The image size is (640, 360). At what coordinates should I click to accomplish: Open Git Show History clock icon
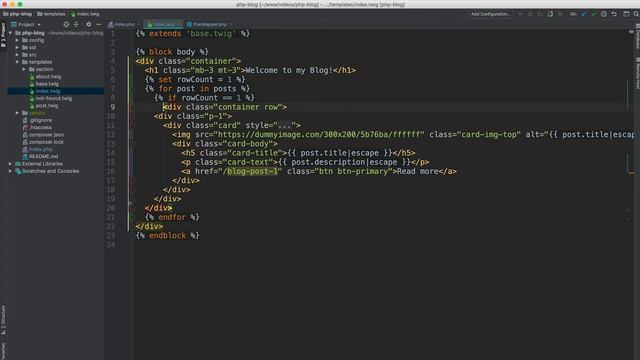(x=604, y=14)
